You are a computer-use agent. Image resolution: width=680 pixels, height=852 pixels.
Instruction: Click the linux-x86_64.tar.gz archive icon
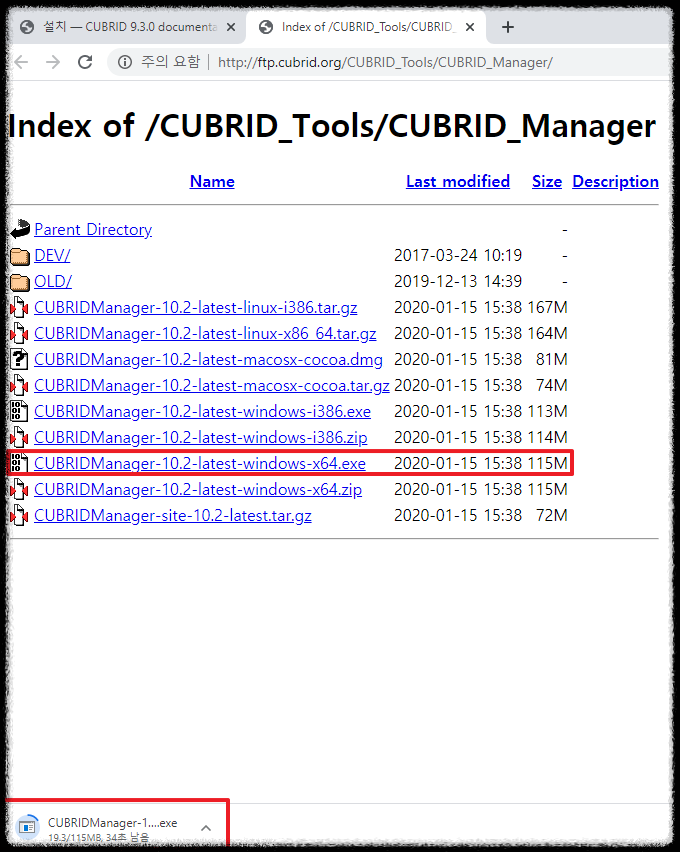pos(20,334)
